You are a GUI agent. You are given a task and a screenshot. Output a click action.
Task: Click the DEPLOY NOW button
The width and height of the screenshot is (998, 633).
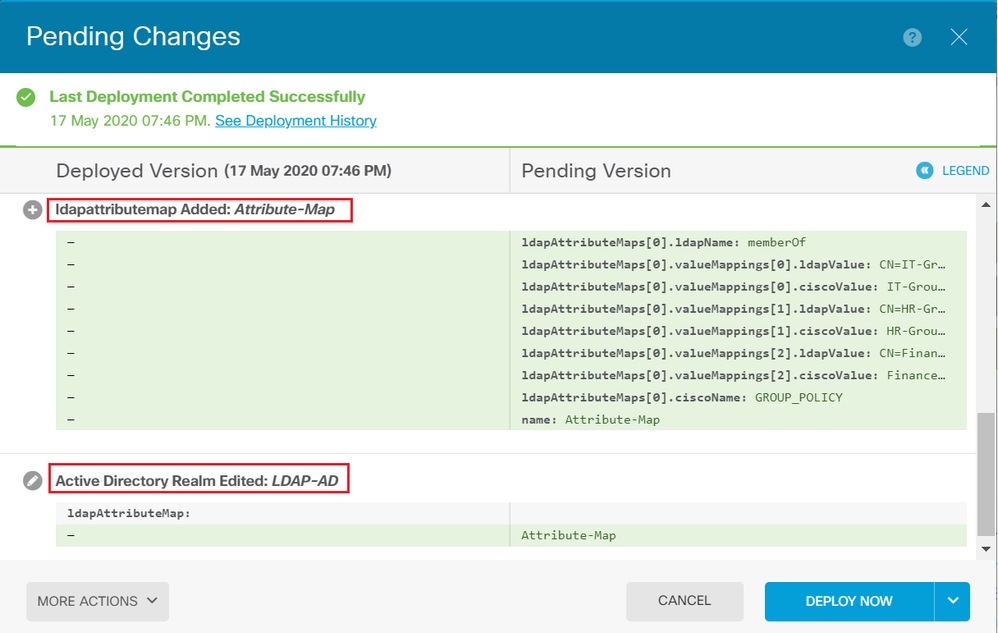coord(849,601)
